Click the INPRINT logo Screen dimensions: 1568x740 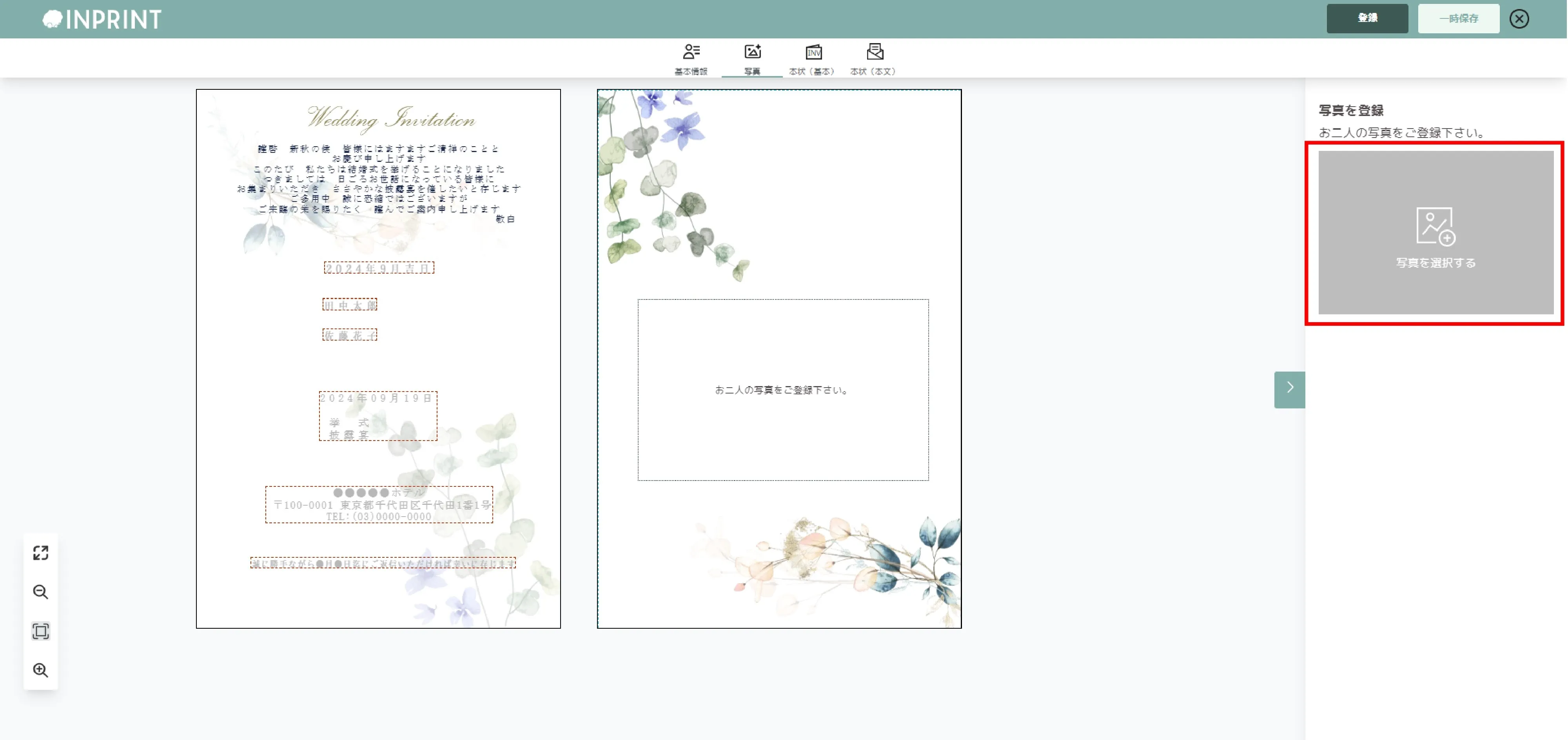coord(102,20)
